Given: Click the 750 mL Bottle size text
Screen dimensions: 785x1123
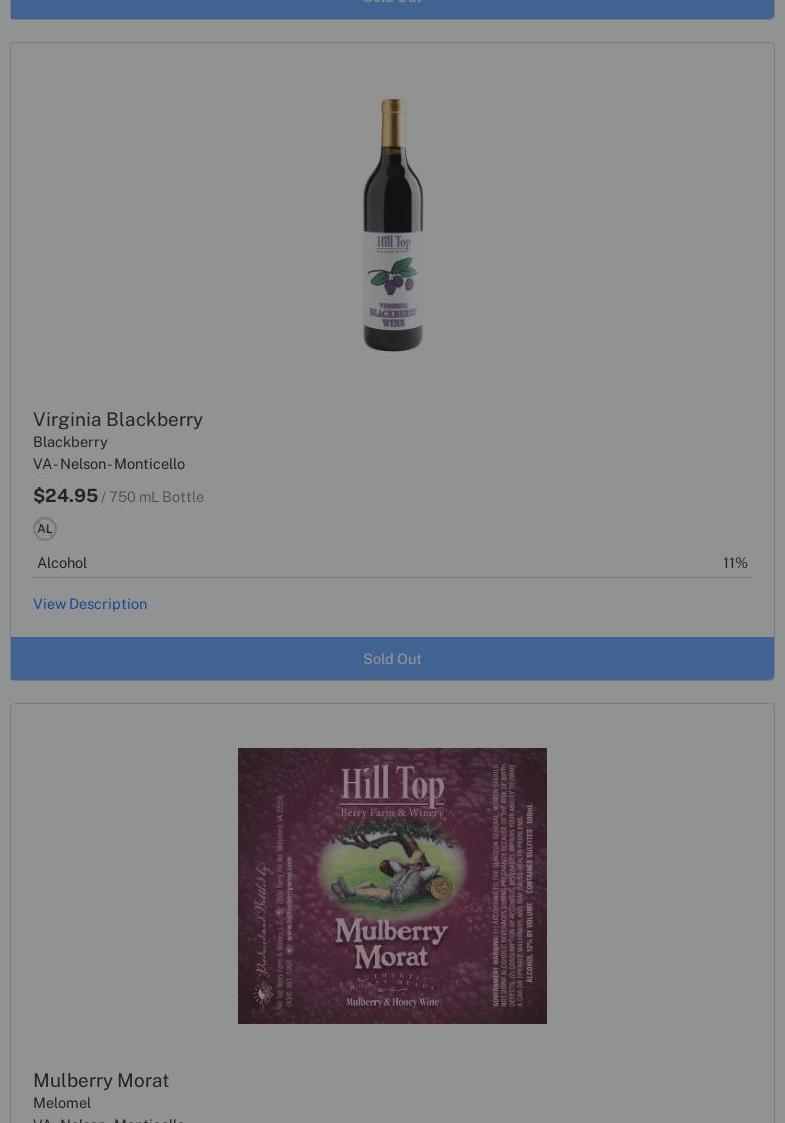Looking at the screenshot, I should click(156, 497).
